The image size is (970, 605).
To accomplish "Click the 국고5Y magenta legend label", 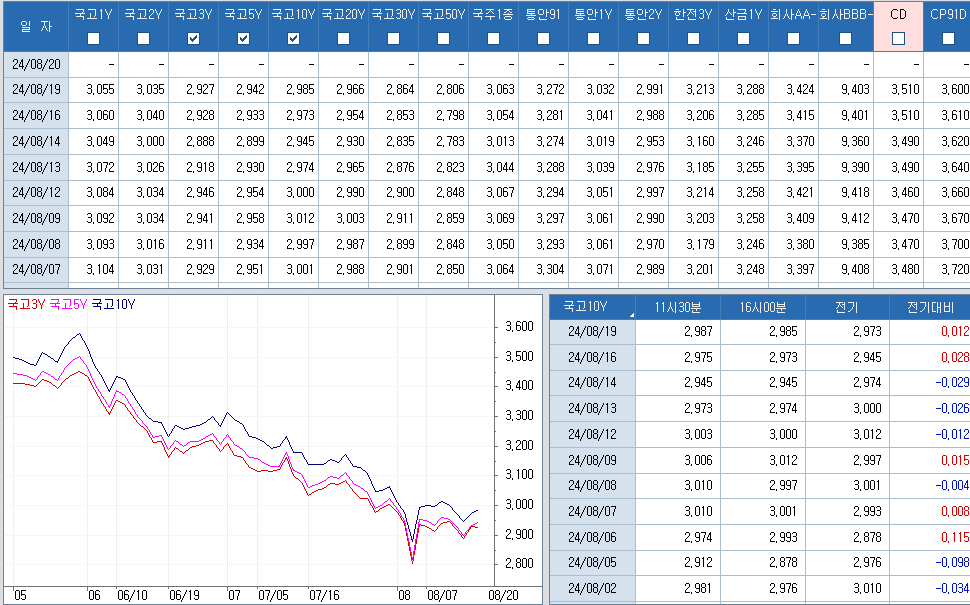I will (x=69, y=304).
